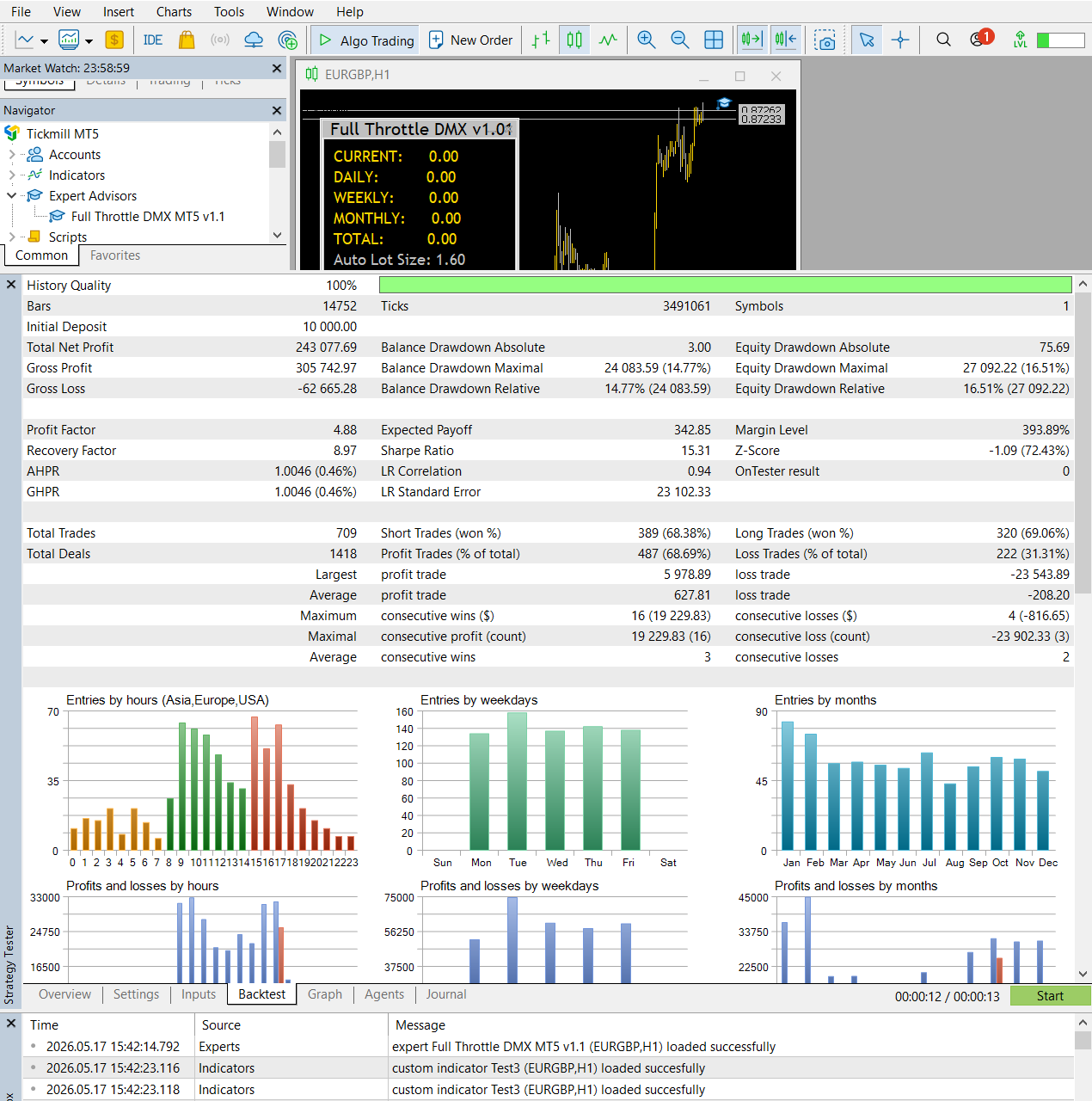Close the Market Watch panel

click(277, 68)
